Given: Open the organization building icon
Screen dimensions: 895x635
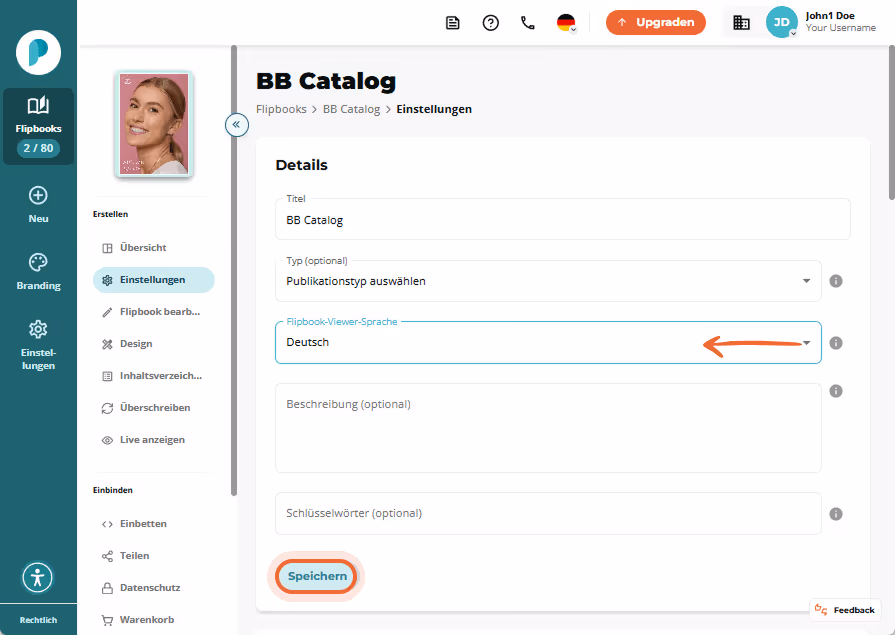Looking at the screenshot, I should (741, 22).
